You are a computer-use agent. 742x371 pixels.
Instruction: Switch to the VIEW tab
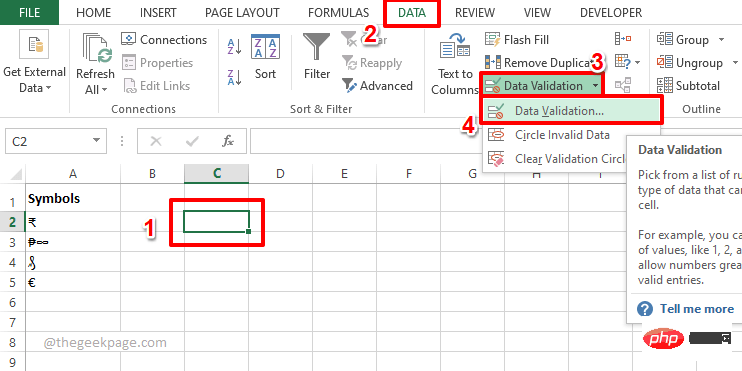[537, 13]
